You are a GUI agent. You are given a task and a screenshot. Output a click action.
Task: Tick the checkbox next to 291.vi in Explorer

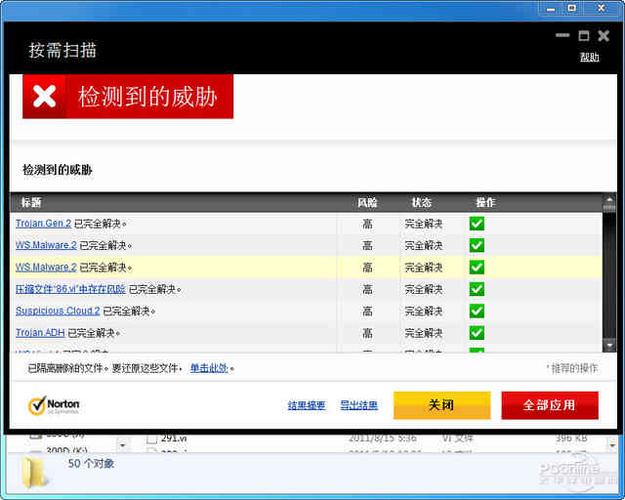[151, 439]
